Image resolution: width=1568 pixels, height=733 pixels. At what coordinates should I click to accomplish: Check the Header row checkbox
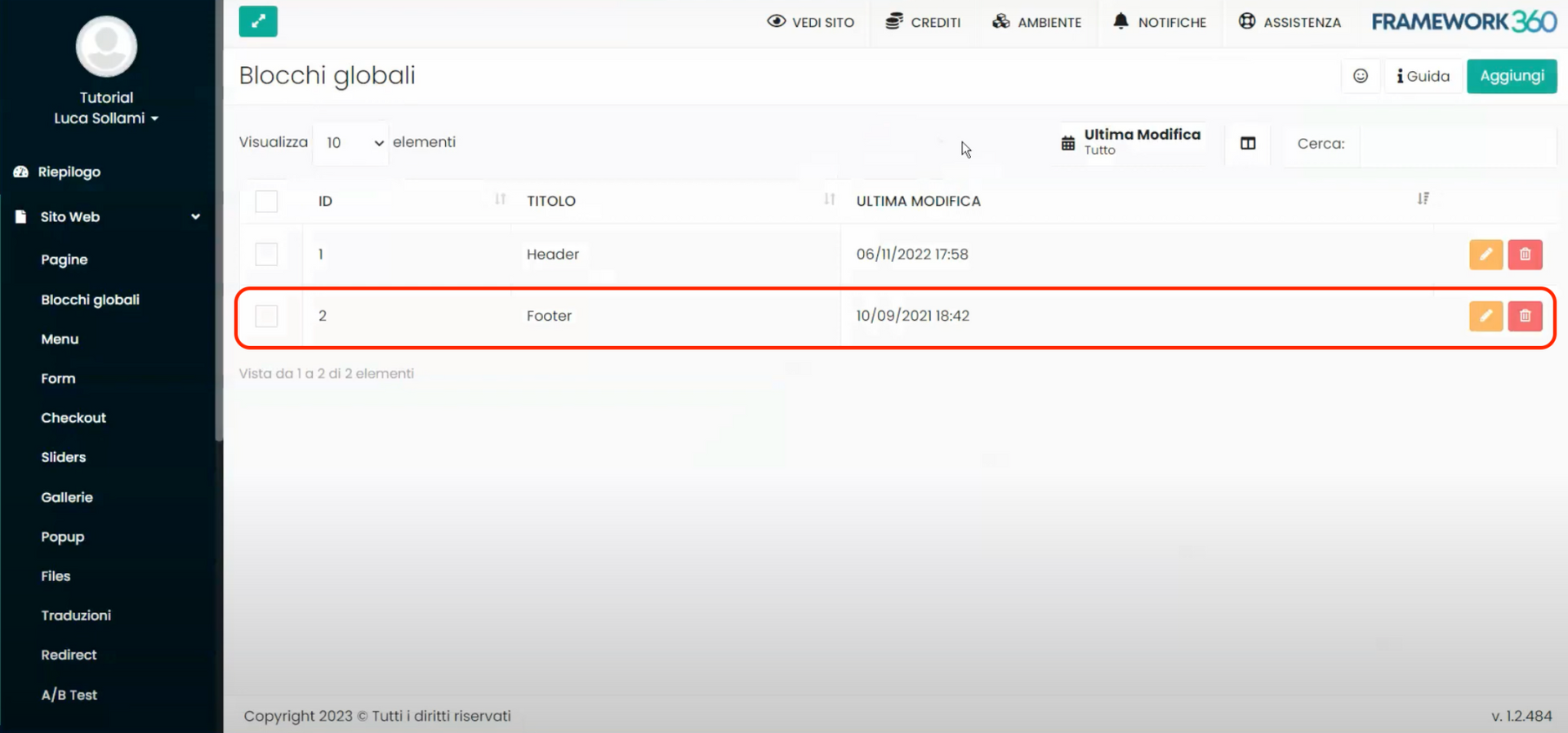[x=266, y=254]
